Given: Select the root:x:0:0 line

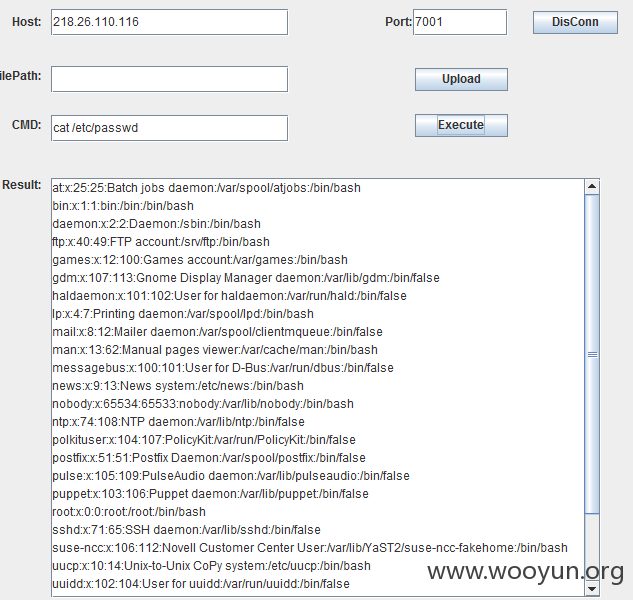Looking at the screenshot, I should [129, 512].
